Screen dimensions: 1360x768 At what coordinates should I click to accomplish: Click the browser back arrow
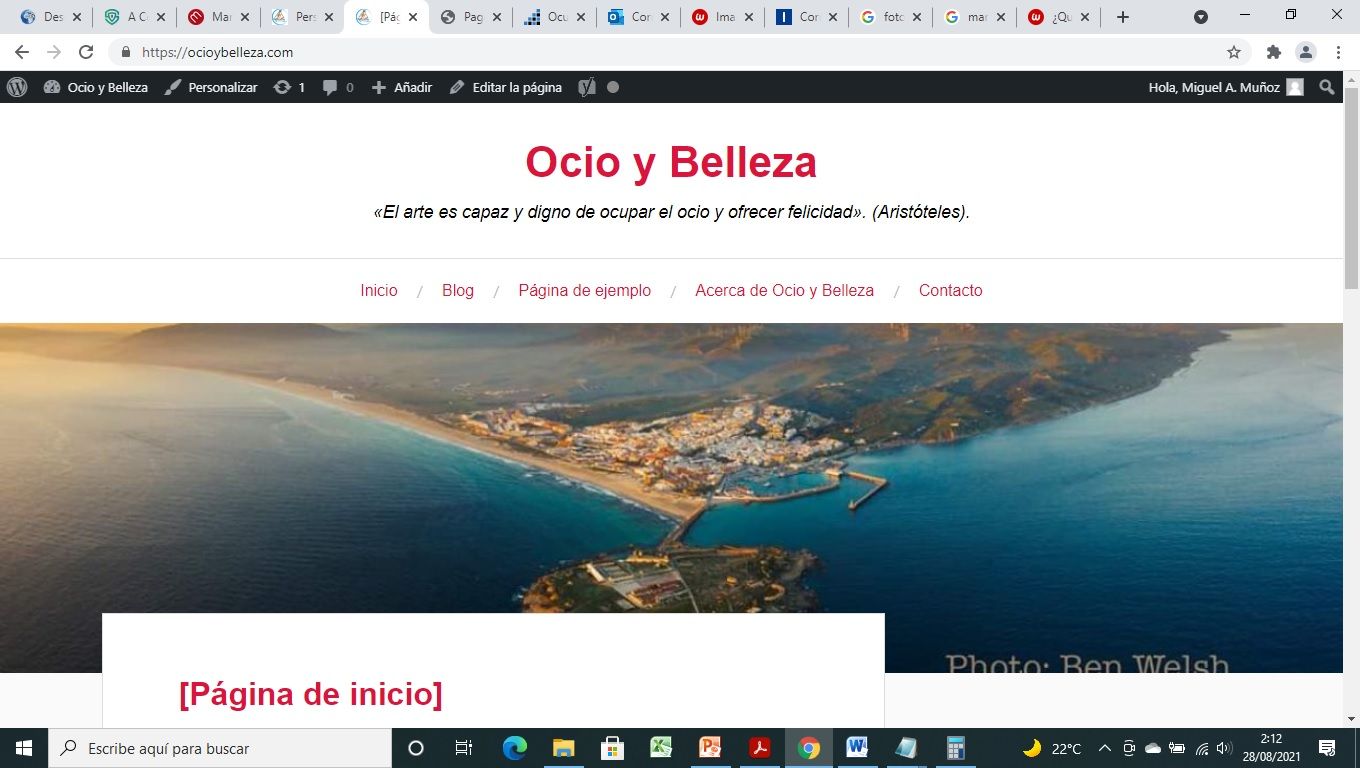pos(21,52)
